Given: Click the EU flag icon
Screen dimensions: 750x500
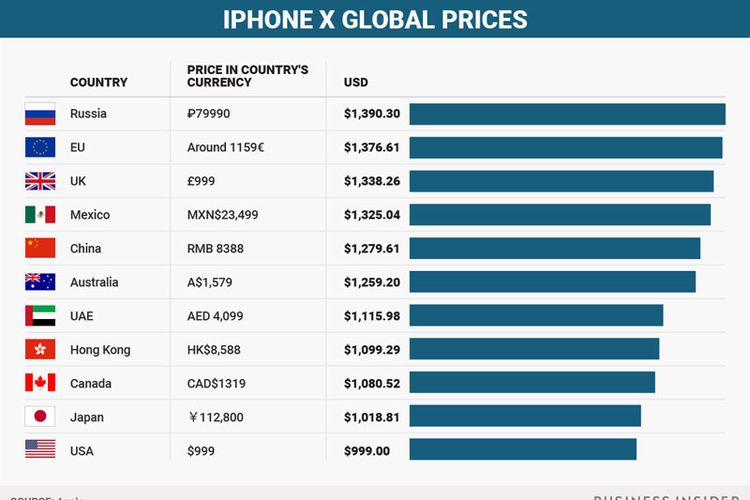Looking at the screenshot, I should pyautogui.click(x=40, y=148).
